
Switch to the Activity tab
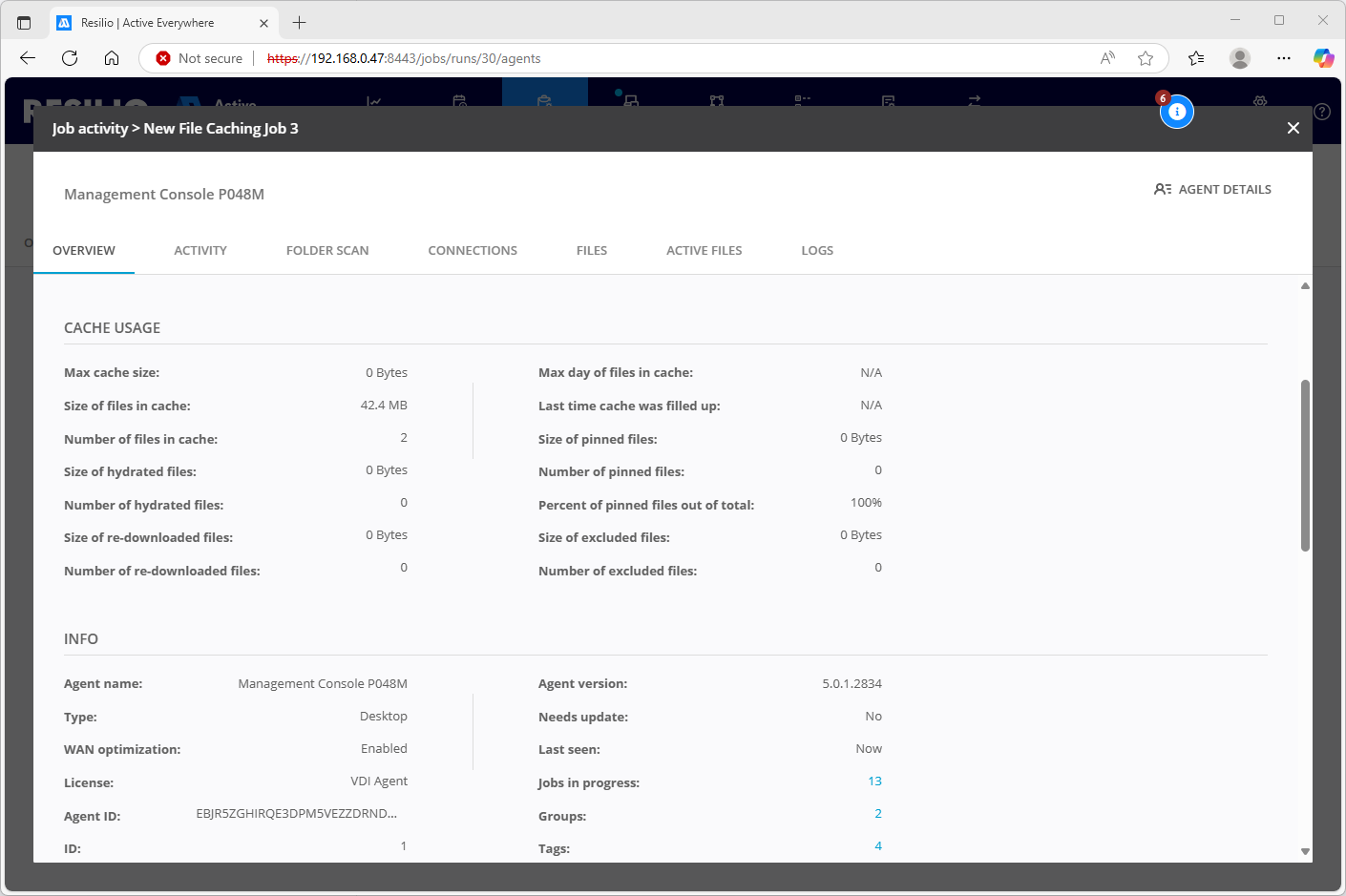200,250
